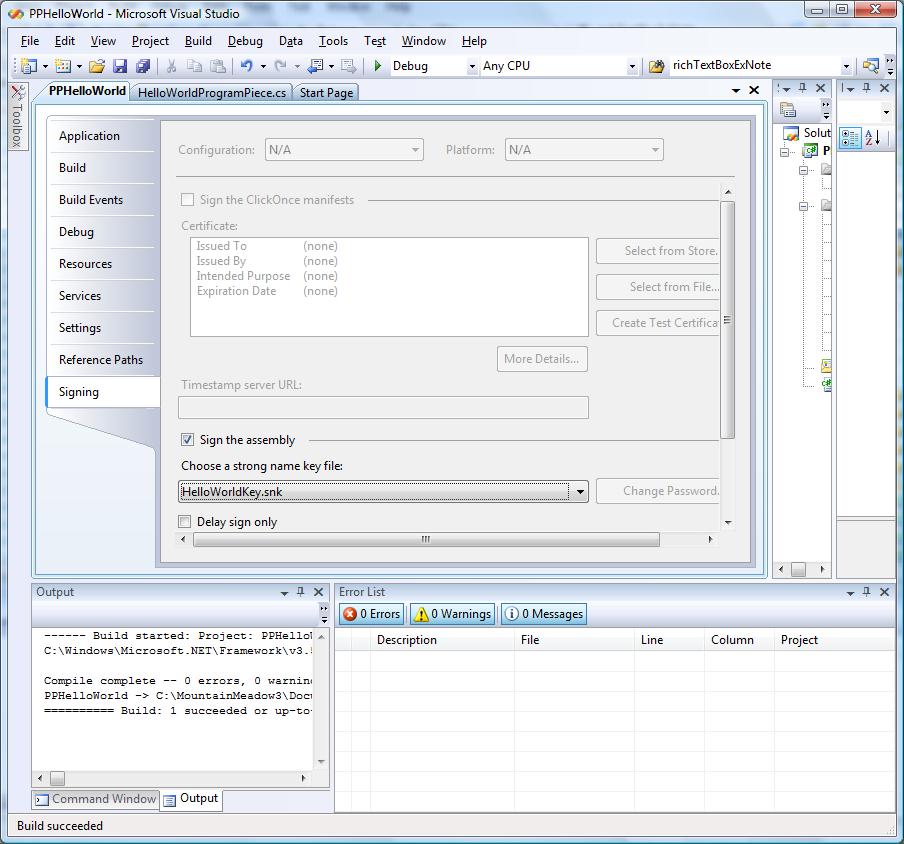Open the Reference Paths properties page
904x844 pixels.
101,360
